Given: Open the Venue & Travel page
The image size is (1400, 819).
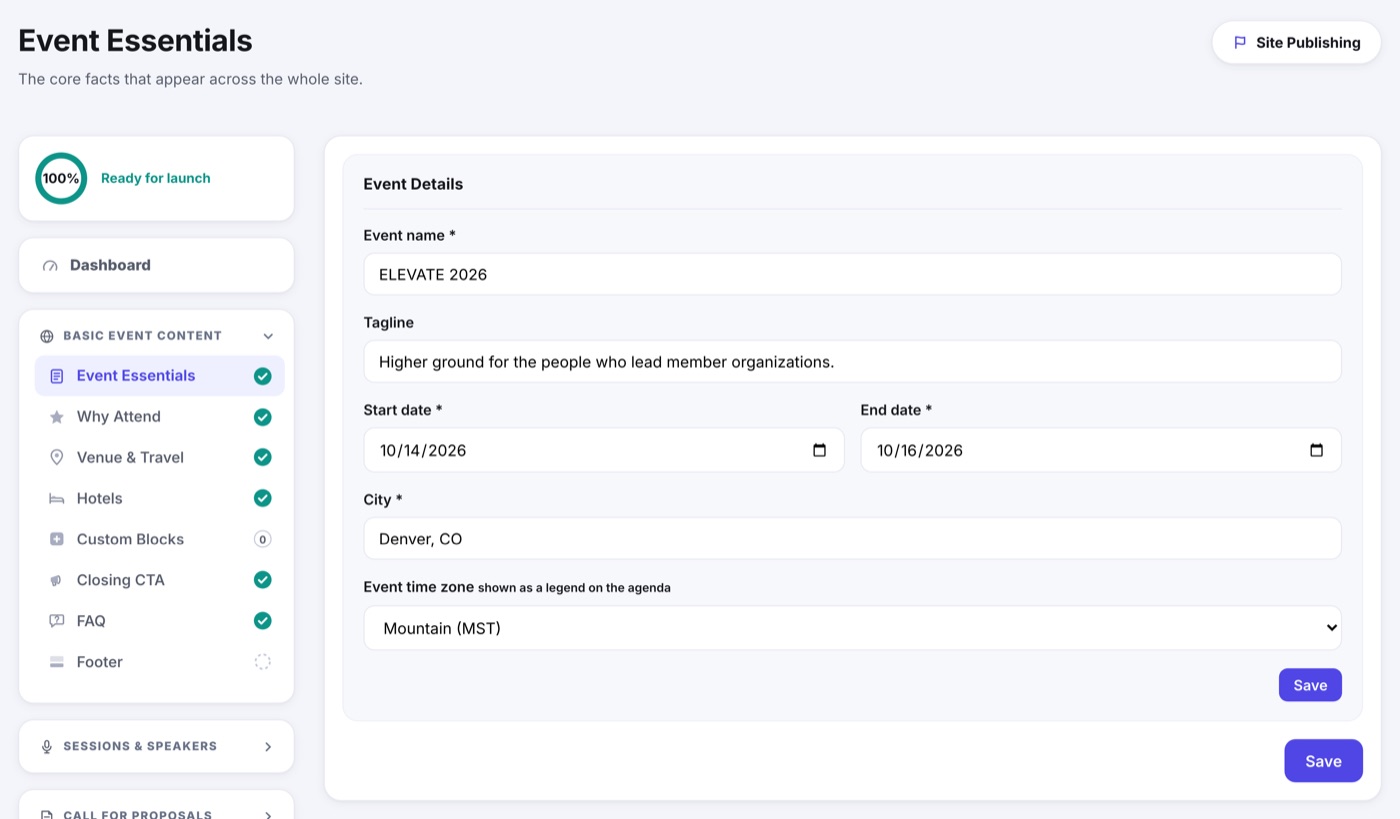Looking at the screenshot, I should point(160,457).
